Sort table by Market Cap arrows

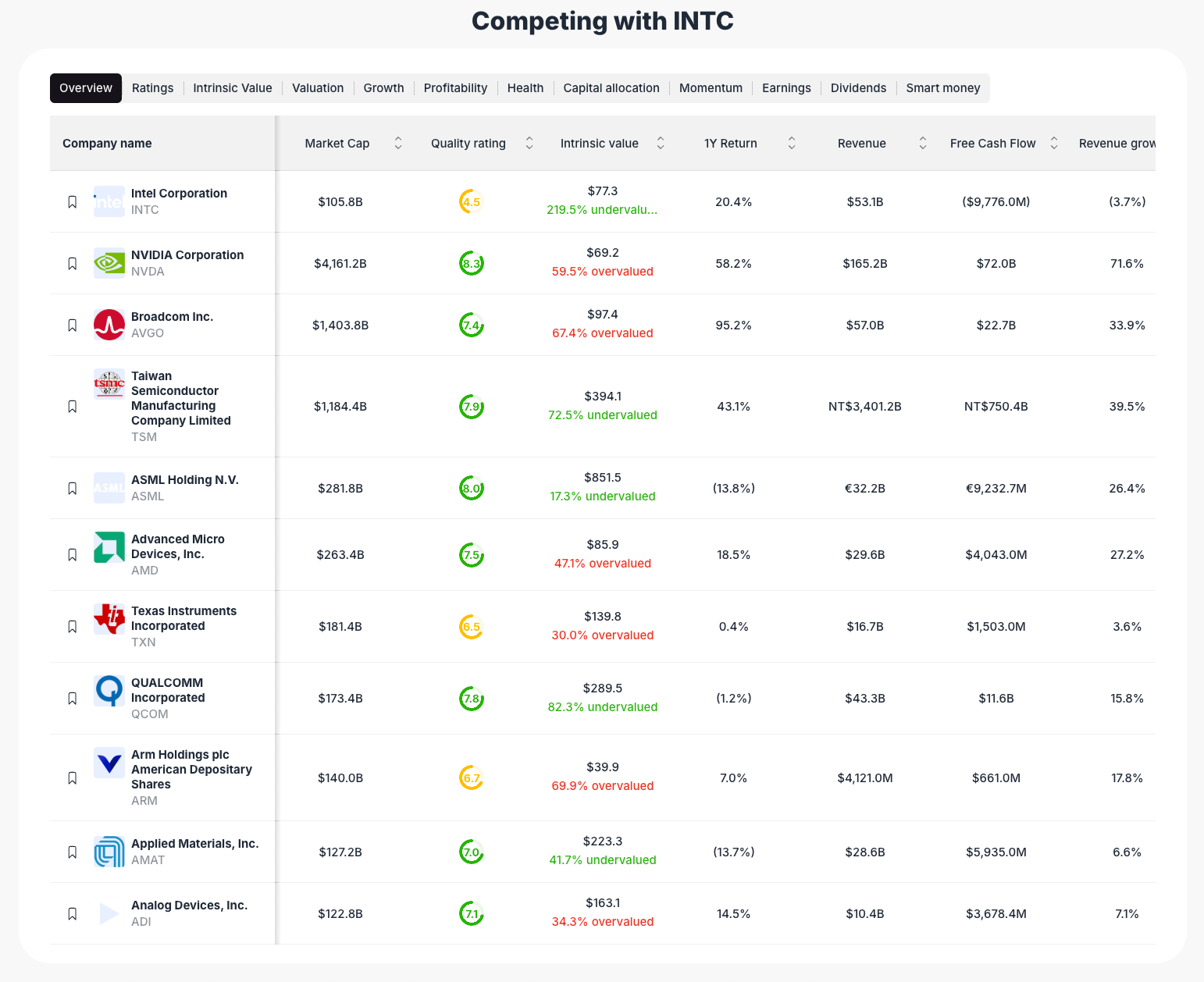tap(398, 143)
